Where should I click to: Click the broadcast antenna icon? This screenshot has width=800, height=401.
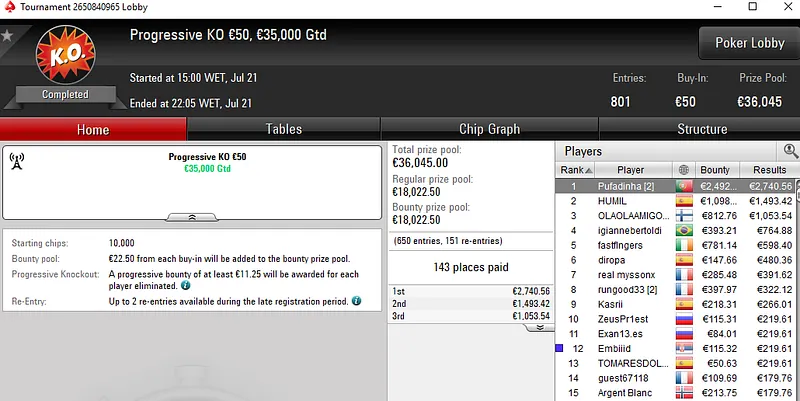point(16,160)
